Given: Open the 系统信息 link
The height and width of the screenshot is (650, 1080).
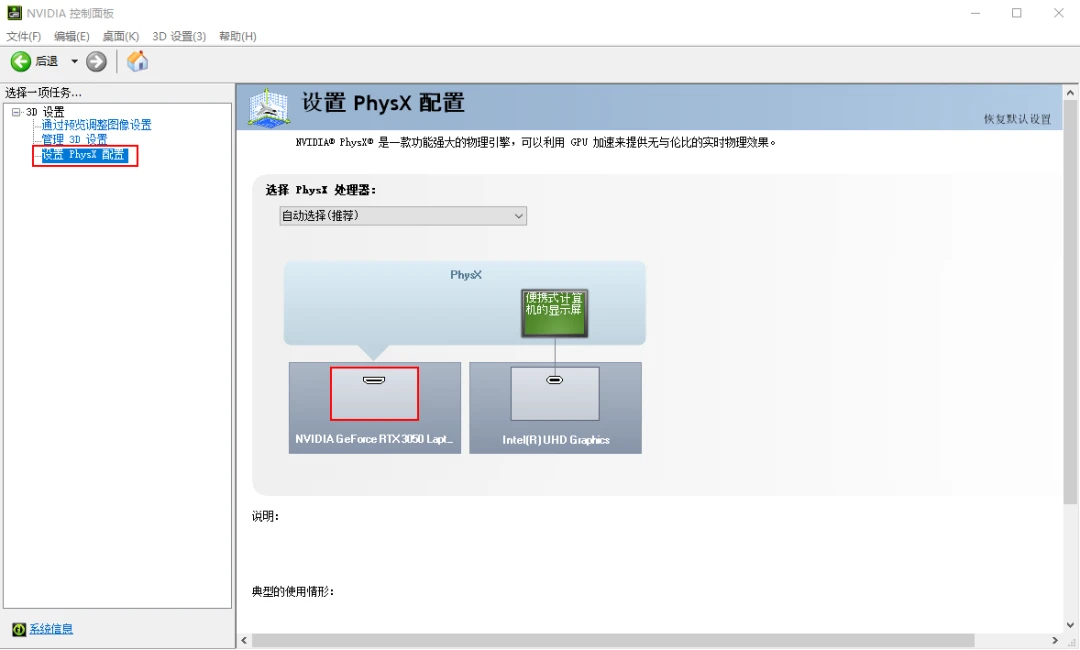Looking at the screenshot, I should click(51, 629).
